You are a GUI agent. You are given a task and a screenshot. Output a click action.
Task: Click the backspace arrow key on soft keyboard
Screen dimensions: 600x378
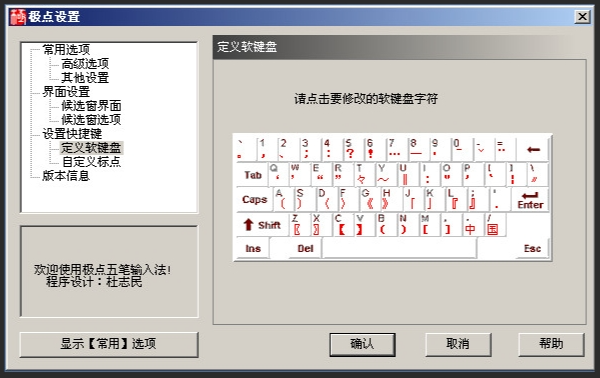tap(533, 149)
